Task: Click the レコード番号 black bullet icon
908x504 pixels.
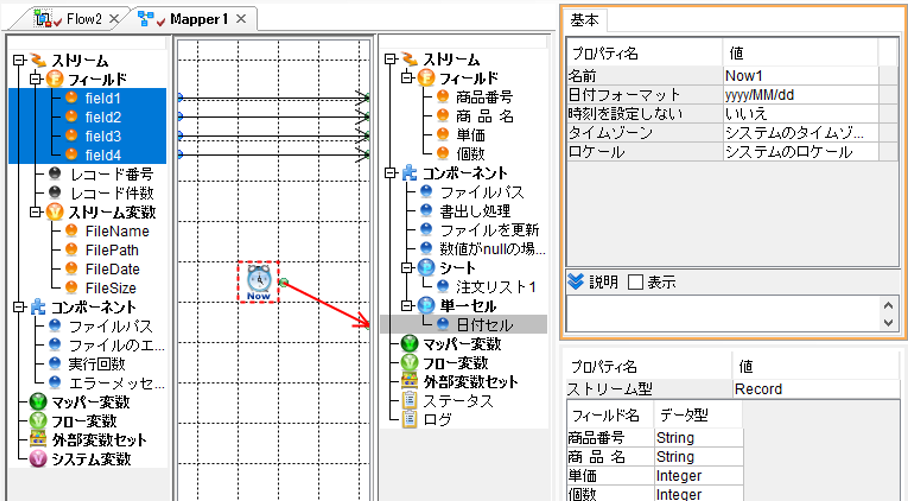Action: click(x=54, y=173)
